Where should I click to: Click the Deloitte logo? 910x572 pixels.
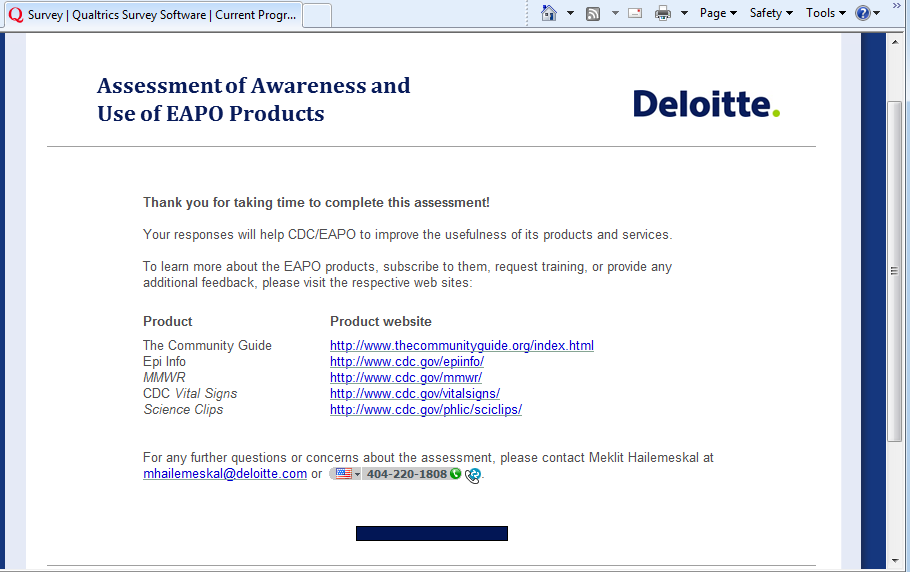tap(706, 104)
